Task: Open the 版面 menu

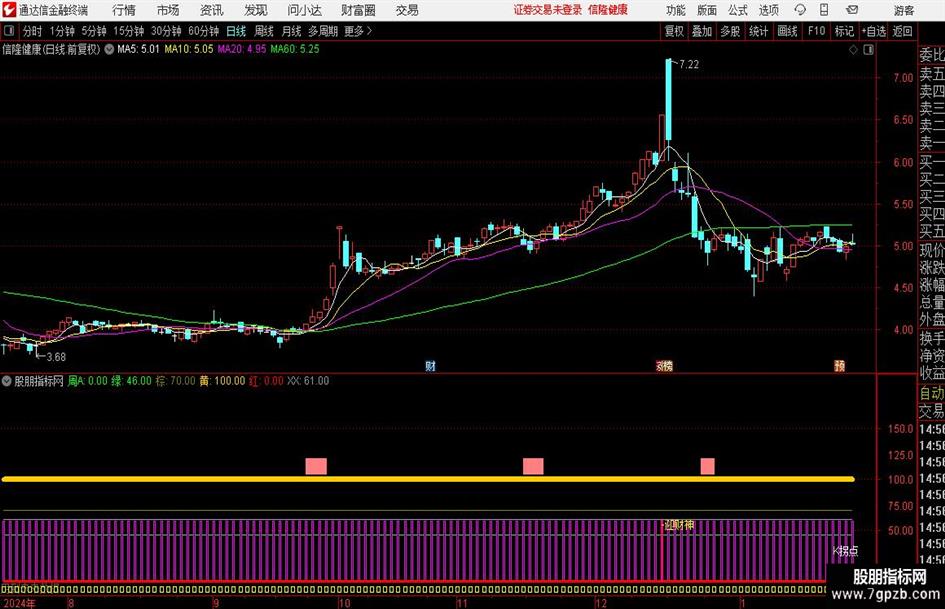Action: [706, 10]
